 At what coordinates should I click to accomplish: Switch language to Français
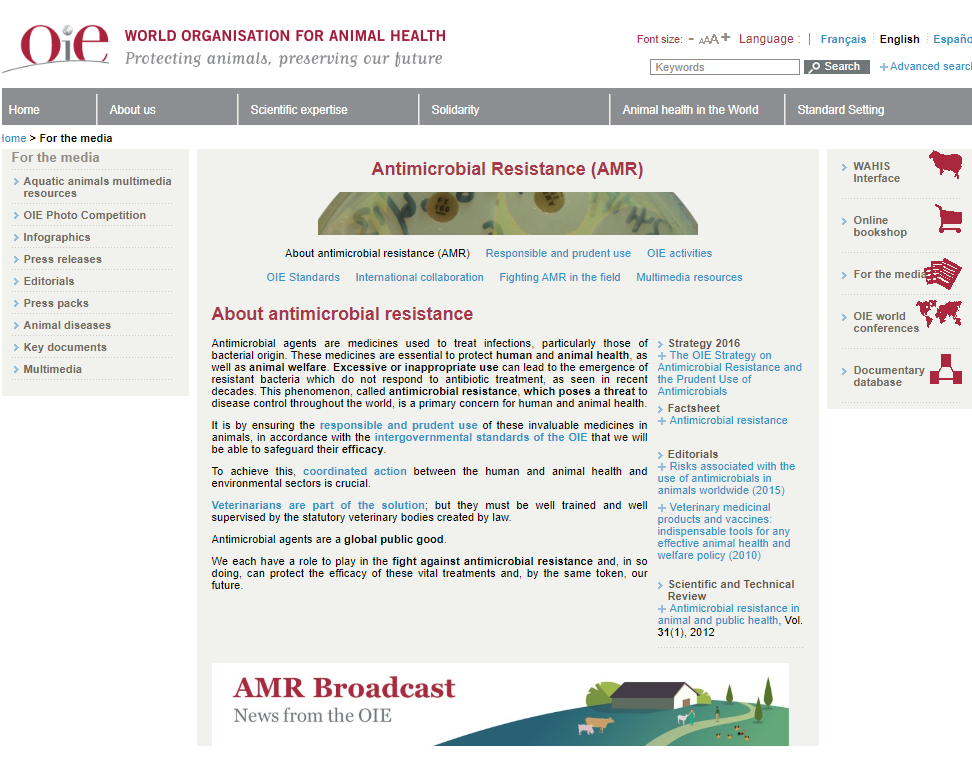(x=843, y=39)
